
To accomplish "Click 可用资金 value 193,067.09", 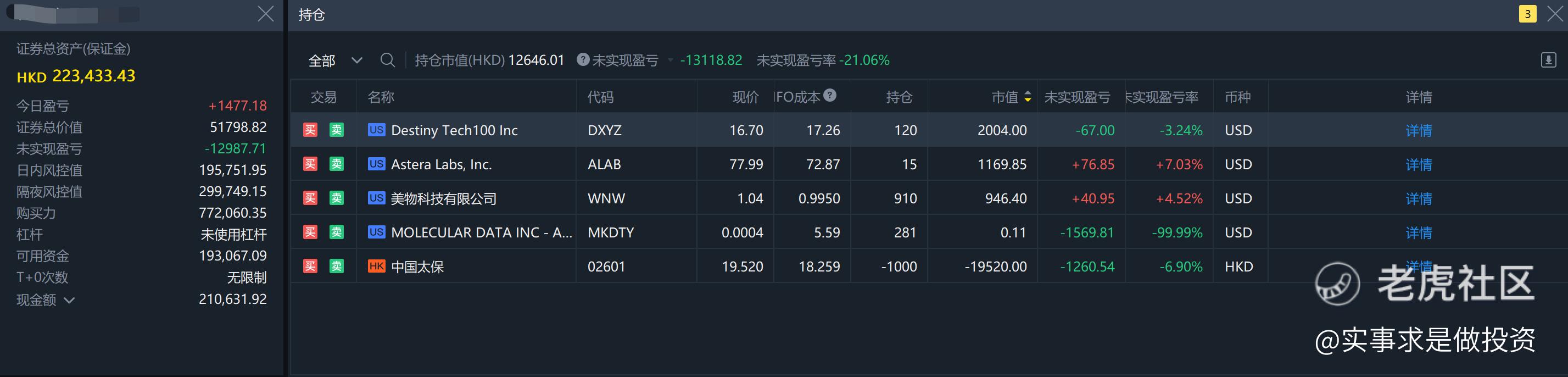I will 232,255.
